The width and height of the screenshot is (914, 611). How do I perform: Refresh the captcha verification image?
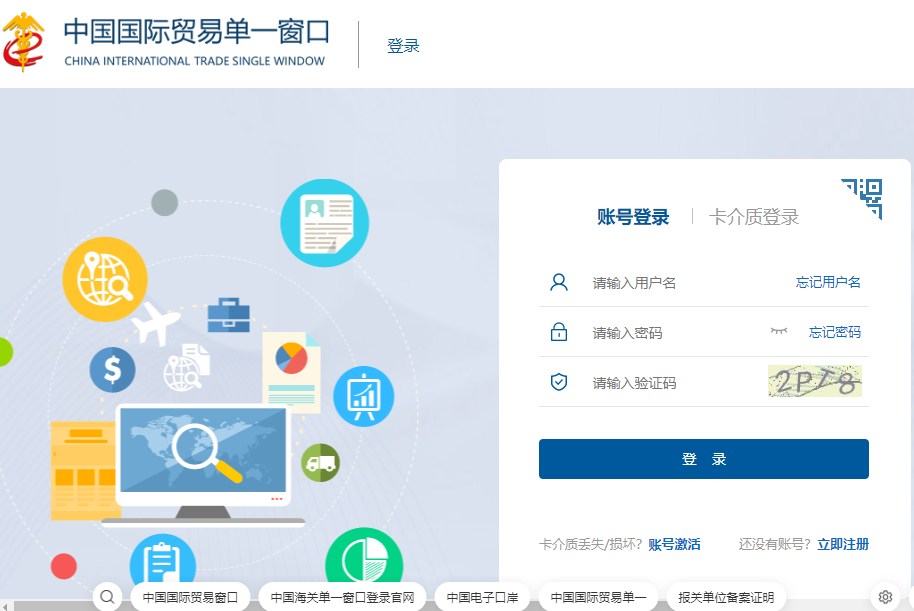(x=815, y=381)
